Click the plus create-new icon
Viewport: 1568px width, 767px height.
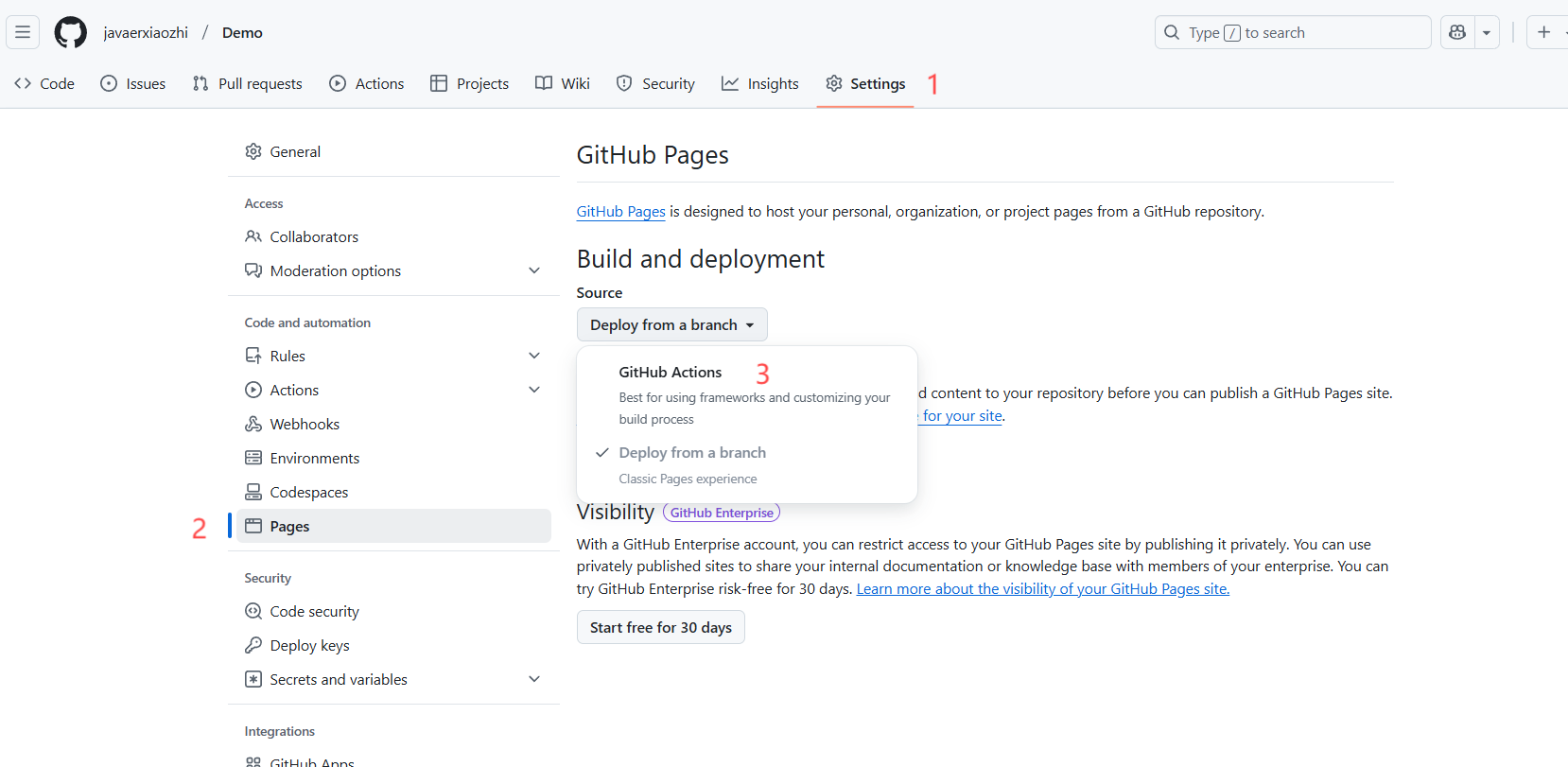click(x=1544, y=32)
